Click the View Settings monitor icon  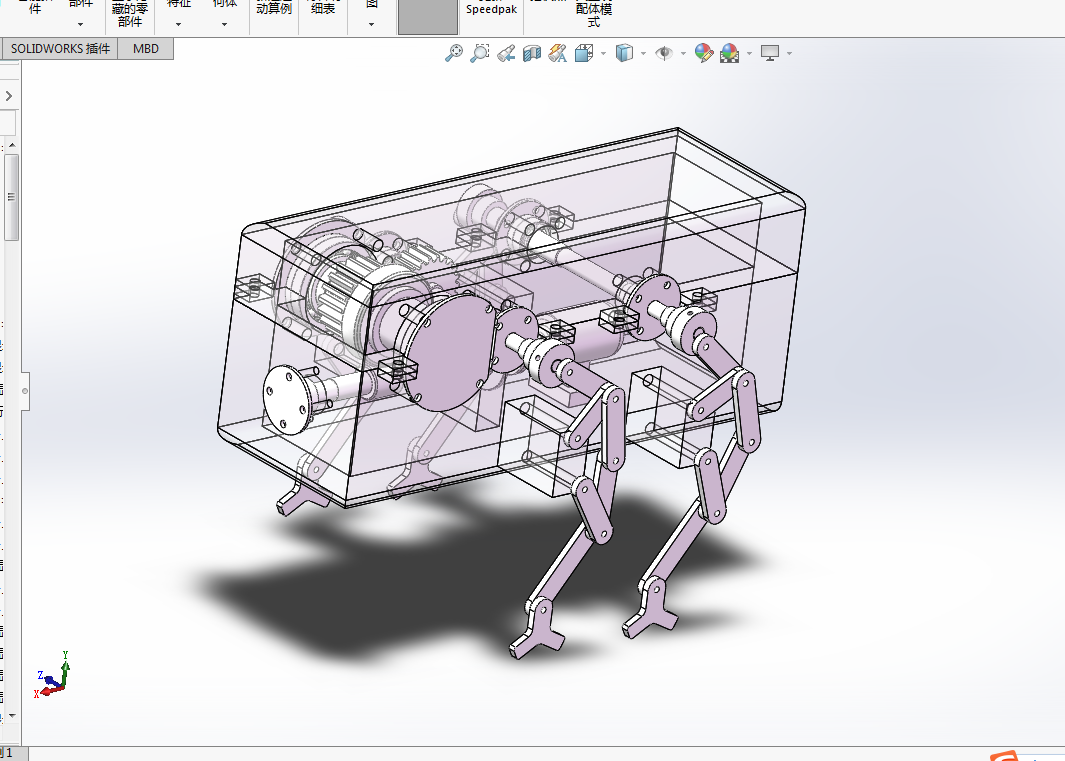[770, 53]
